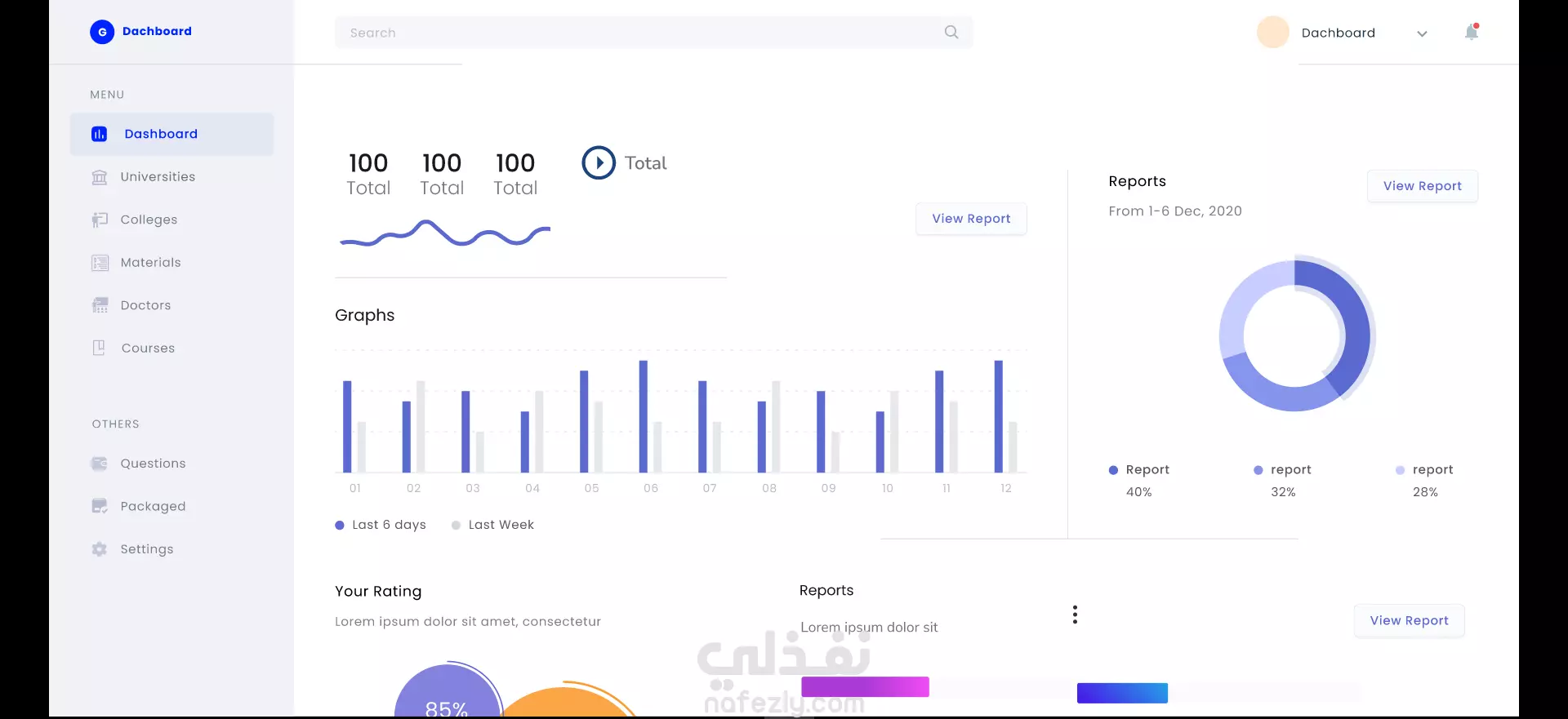1568x719 pixels.
Task: Click the circular play icon beside Total
Action: pos(599,162)
